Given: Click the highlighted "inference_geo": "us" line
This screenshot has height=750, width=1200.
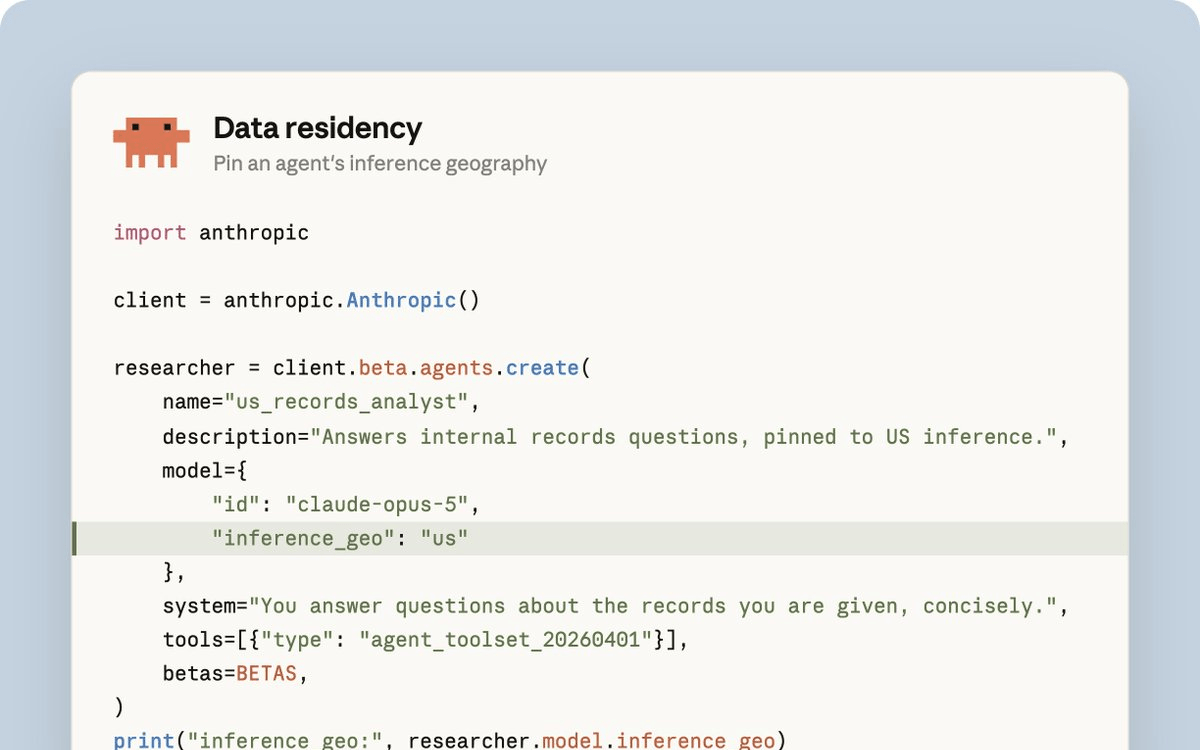Looking at the screenshot, I should click(600, 538).
